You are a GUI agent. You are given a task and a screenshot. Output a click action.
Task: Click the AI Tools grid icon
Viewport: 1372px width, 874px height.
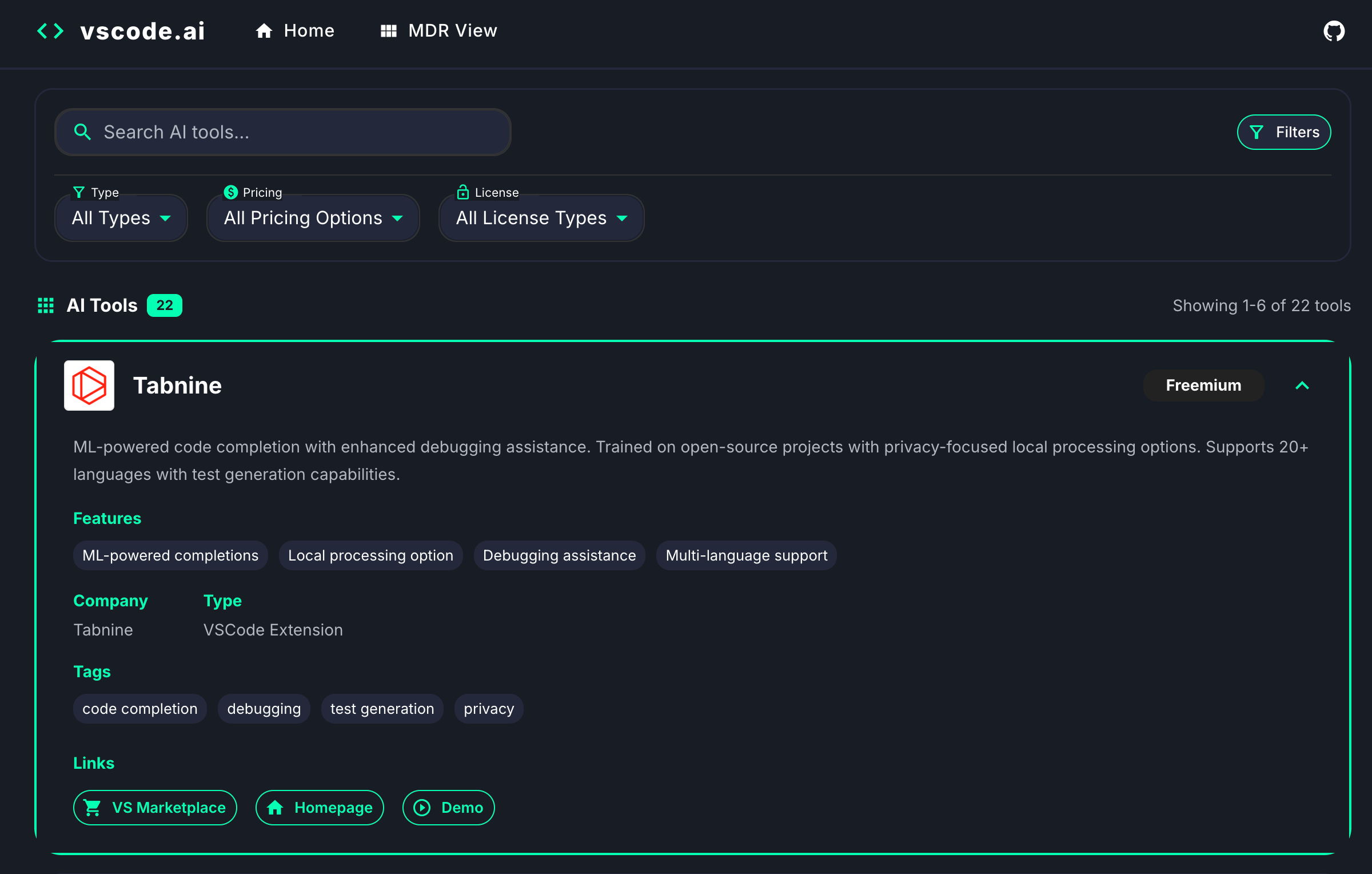tap(46, 305)
